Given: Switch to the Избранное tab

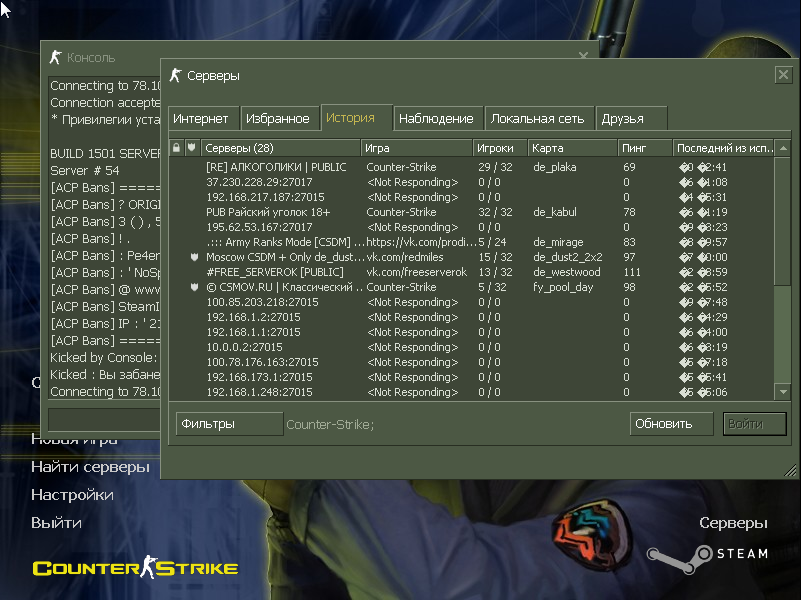Looking at the screenshot, I should point(279,118).
